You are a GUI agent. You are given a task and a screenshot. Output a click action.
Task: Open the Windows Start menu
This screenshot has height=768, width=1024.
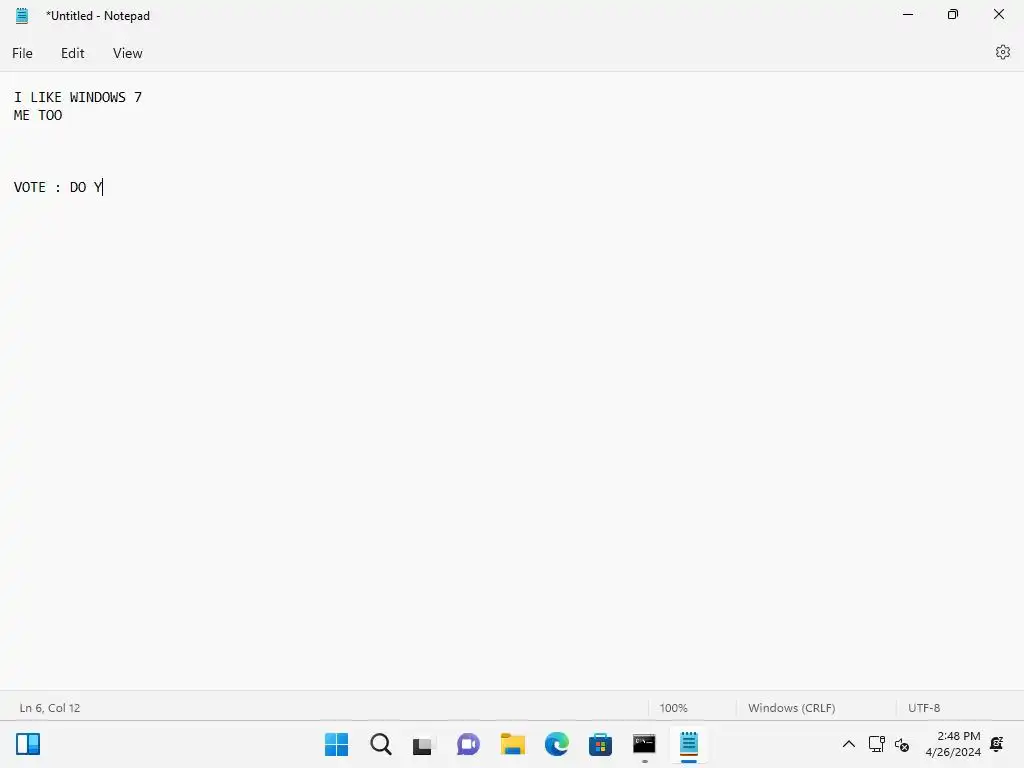coord(336,744)
